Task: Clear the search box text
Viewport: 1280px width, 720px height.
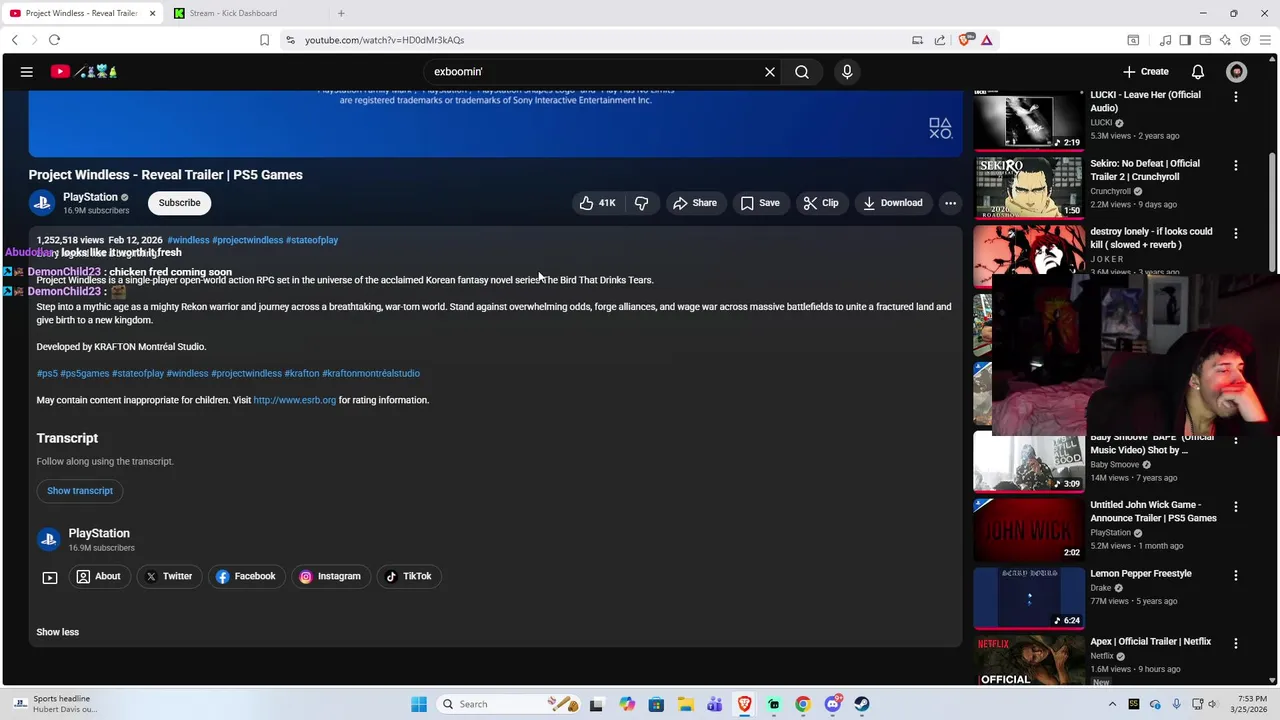Action: (x=770, y=72)
